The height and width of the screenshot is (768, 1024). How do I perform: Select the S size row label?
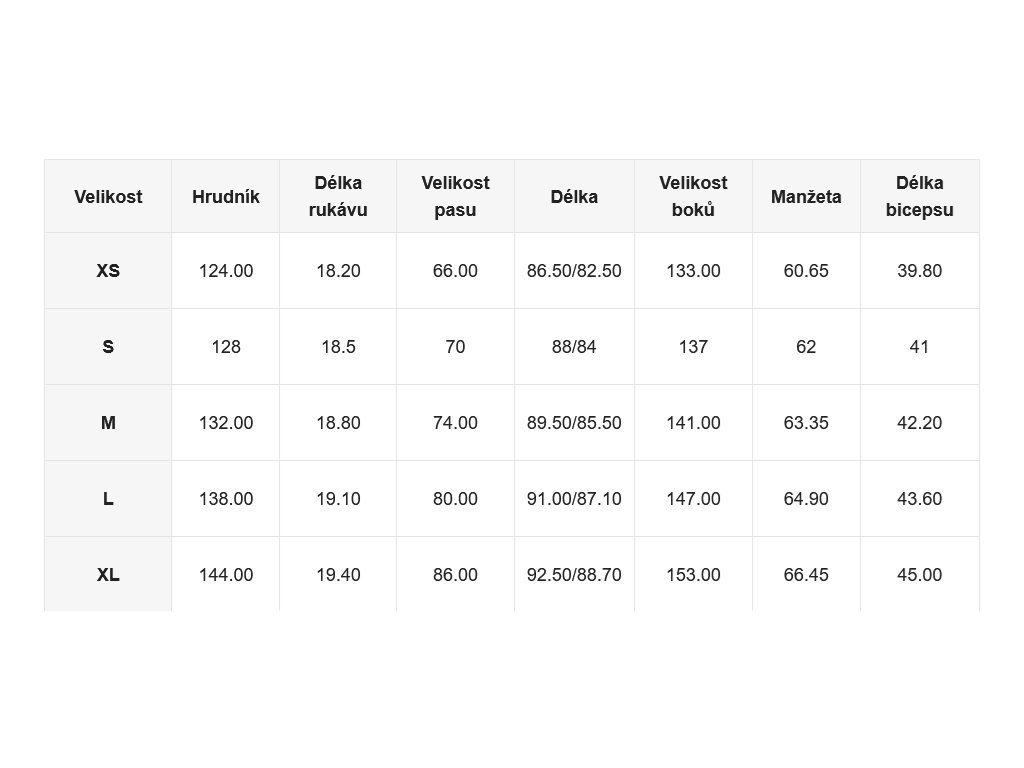click(x=108, y=347)
